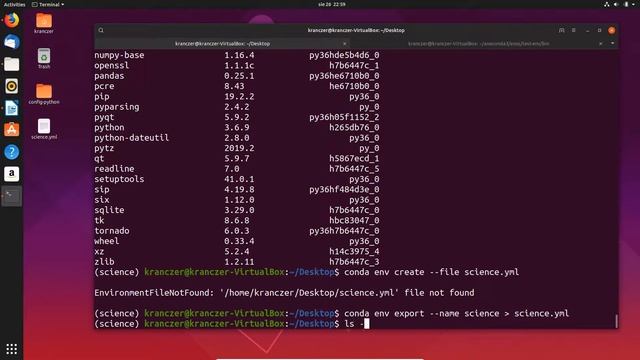Open LibreOffice Writer from the dock

coord(12,108)
